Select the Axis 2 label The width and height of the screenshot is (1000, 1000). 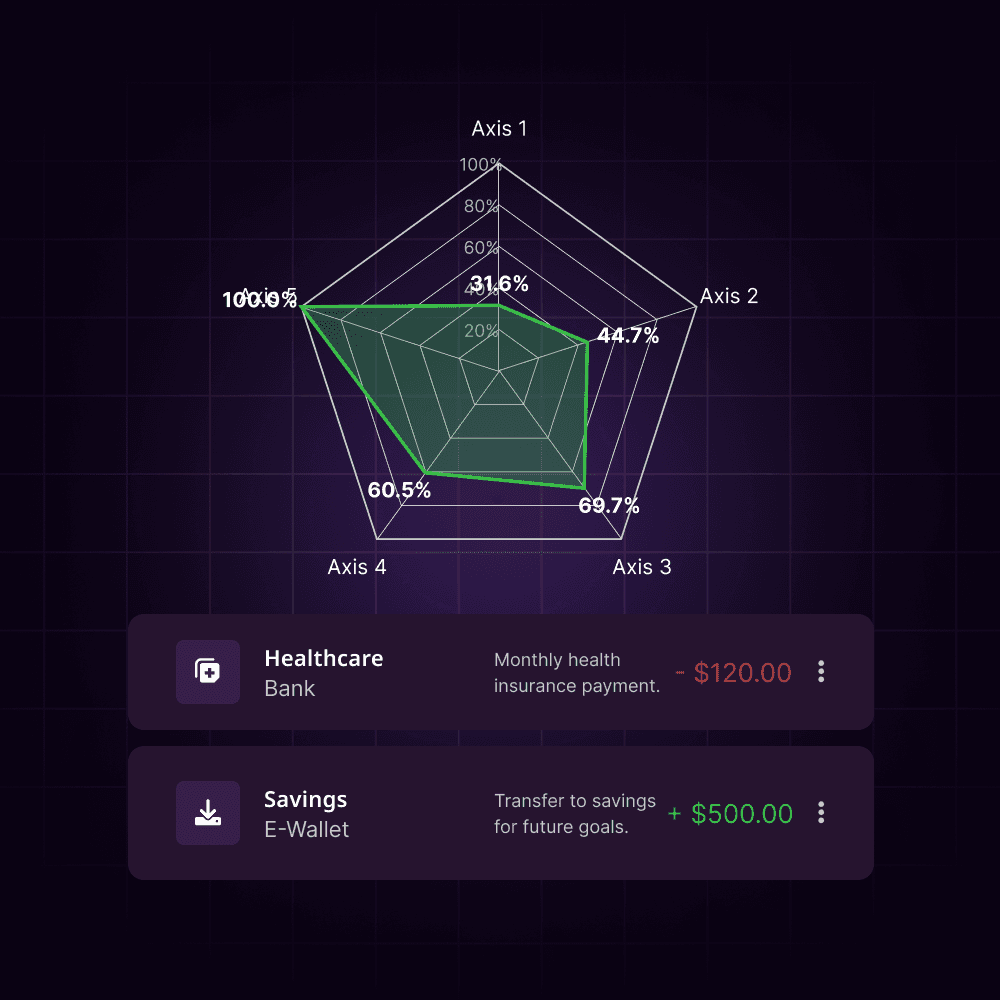pyautogui.click(x=727, y=296)
